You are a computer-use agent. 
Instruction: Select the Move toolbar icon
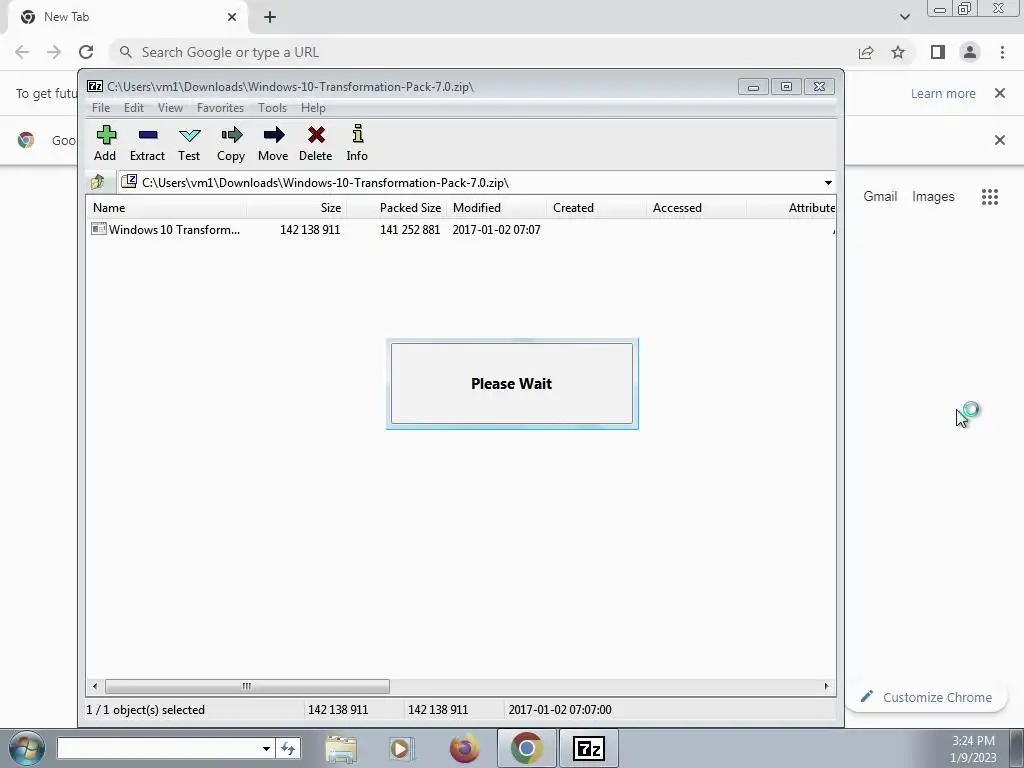tap(273, 143)
